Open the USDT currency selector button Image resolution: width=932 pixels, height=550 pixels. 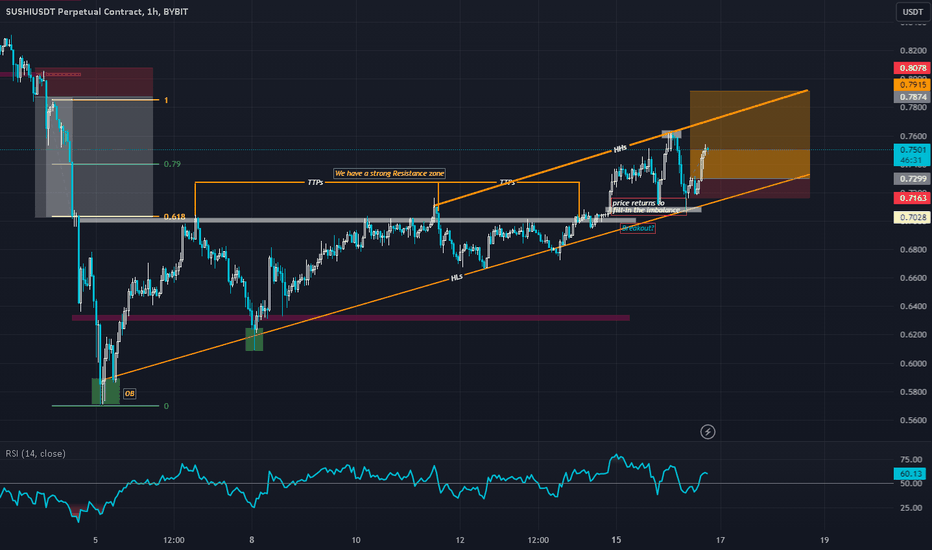(912, 12)
